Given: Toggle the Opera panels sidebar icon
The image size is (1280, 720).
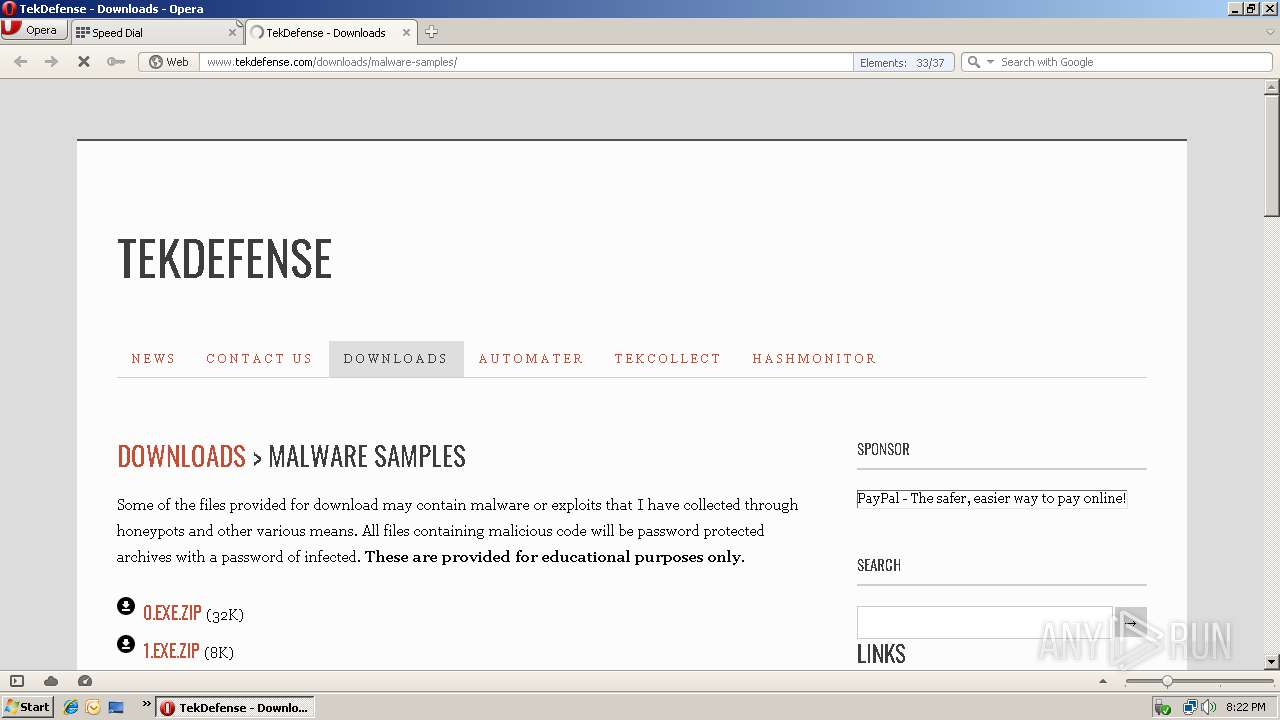Looking at the screenshot, I should (x=17, y=681).
